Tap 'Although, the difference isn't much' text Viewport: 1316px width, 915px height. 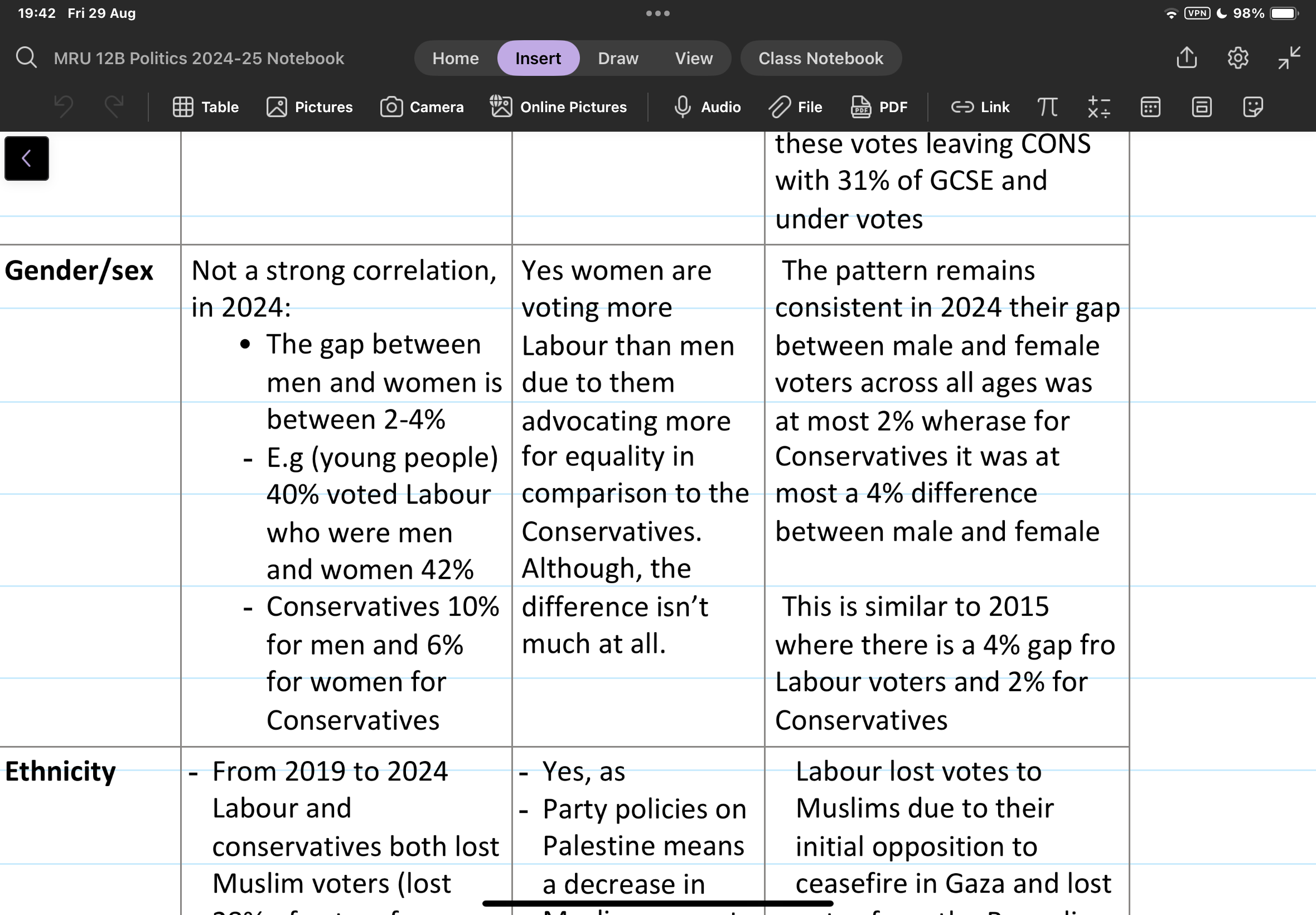[x=615, y=606]
